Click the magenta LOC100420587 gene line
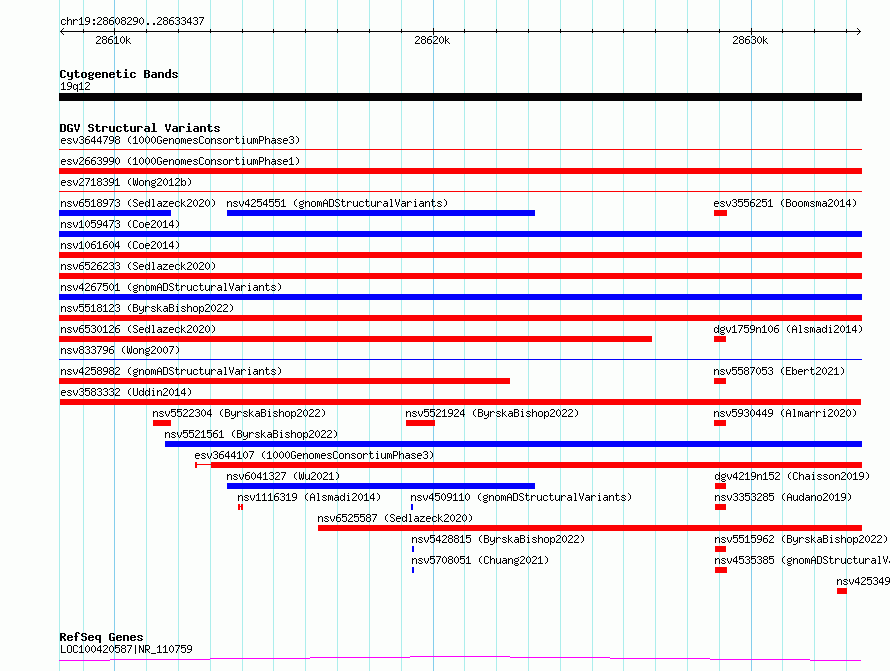This screenshot has height=671, width=890. coord(460,659)
